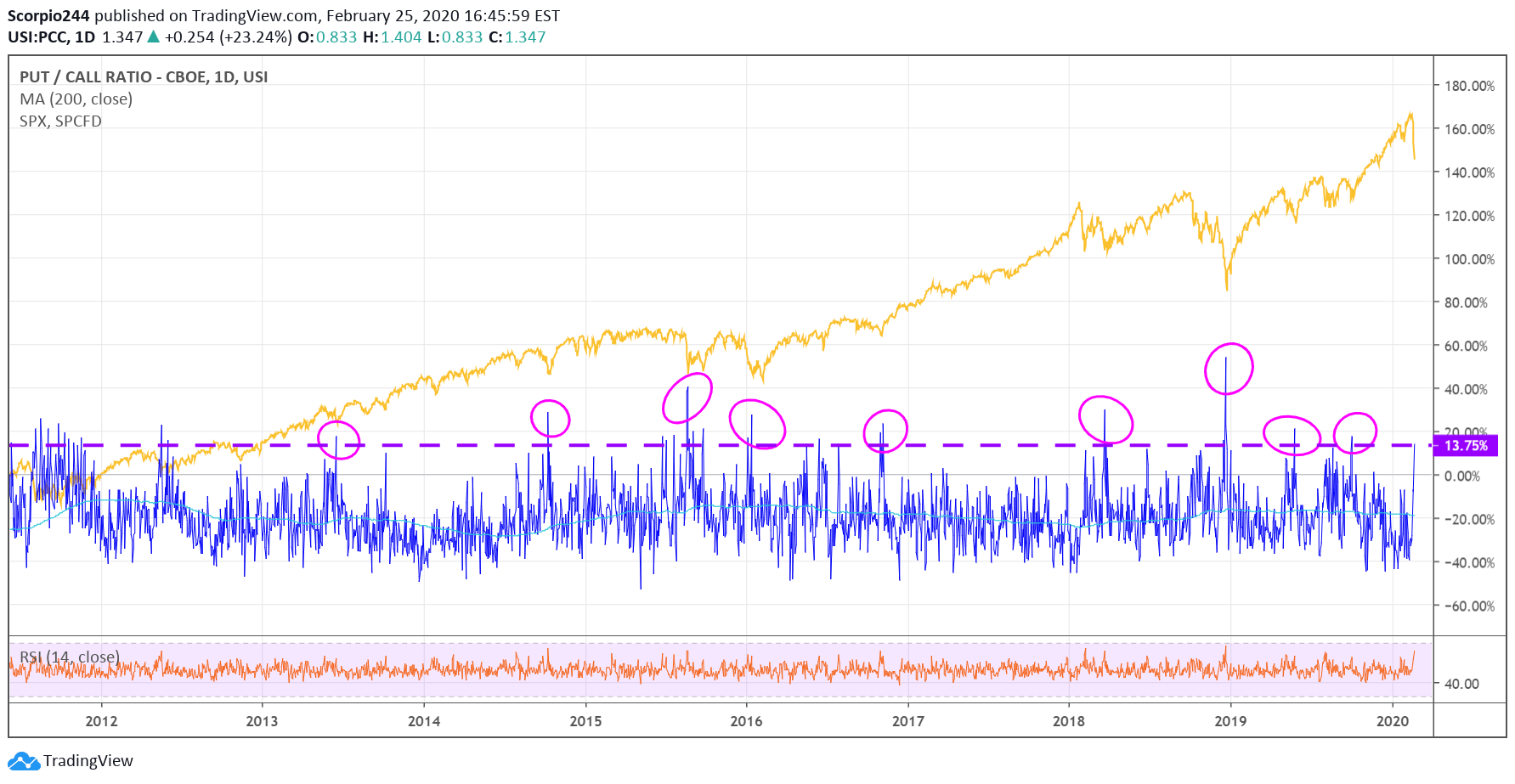Click the RSI pane 40.00 axis label
The width and height of the screenshot is (1515, 784).
click(x=1461, y=684)
